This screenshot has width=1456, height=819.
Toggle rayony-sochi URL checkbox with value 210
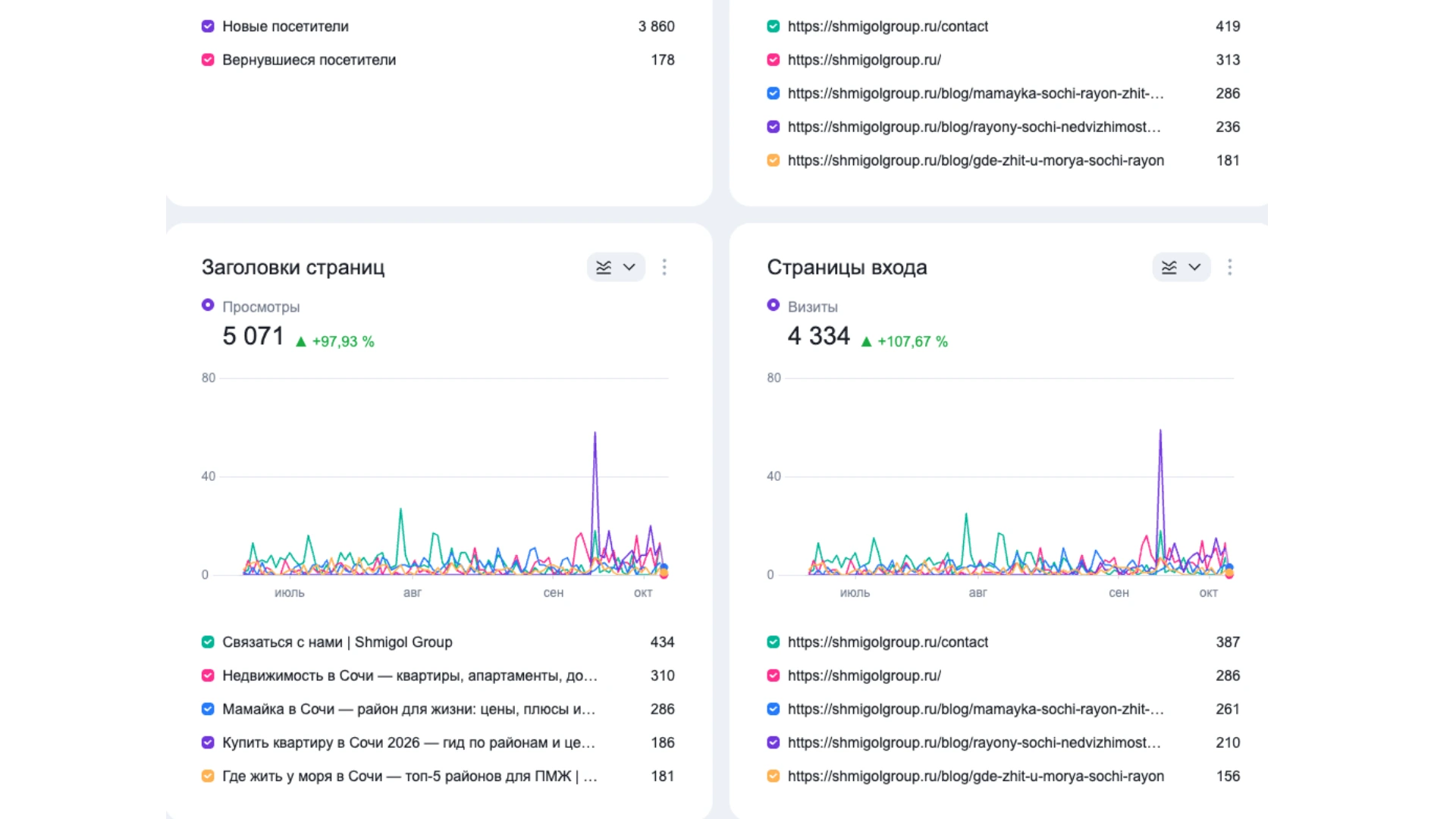point(773,742)
